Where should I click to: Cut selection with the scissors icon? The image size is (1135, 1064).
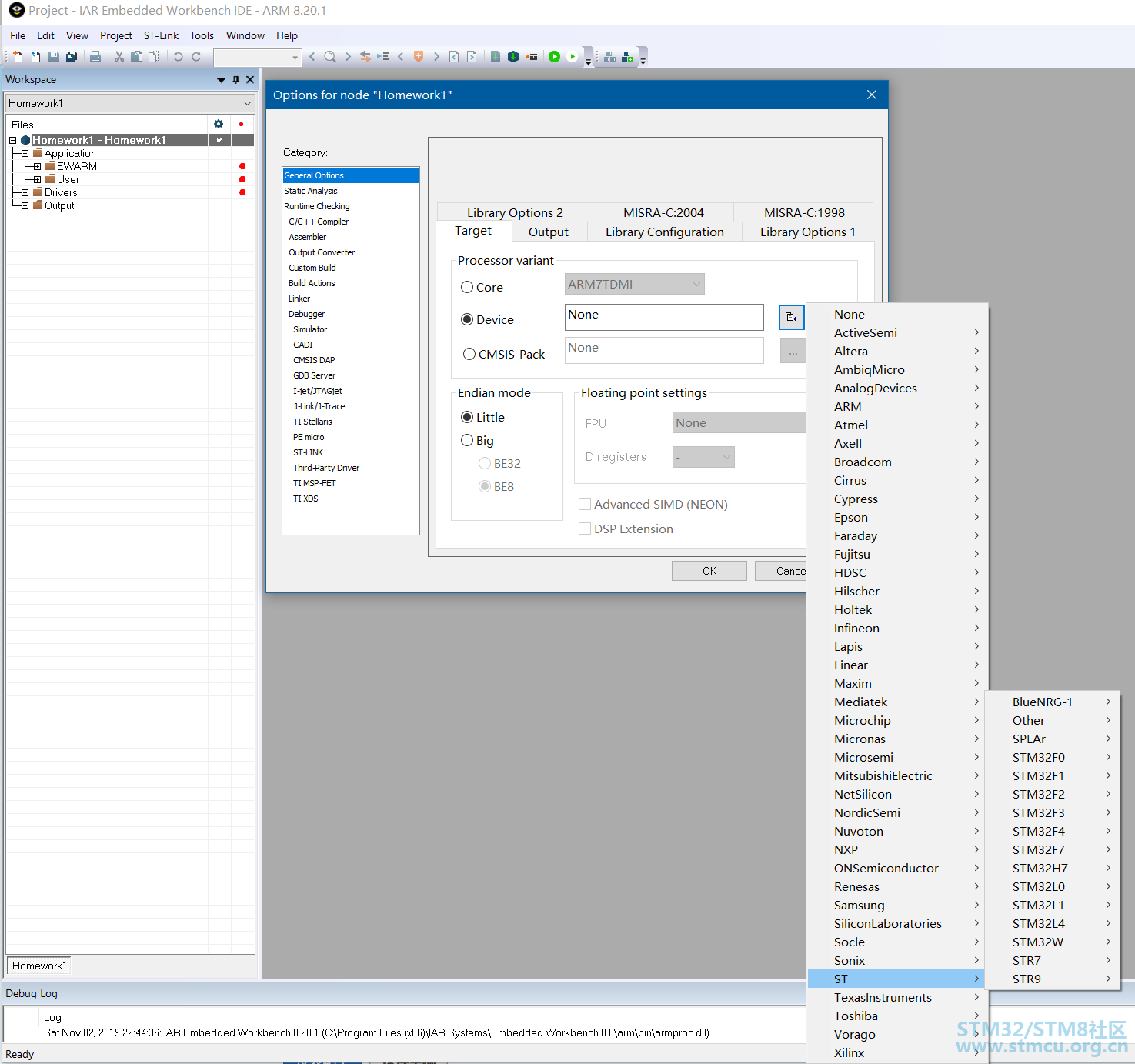point(119,57)
